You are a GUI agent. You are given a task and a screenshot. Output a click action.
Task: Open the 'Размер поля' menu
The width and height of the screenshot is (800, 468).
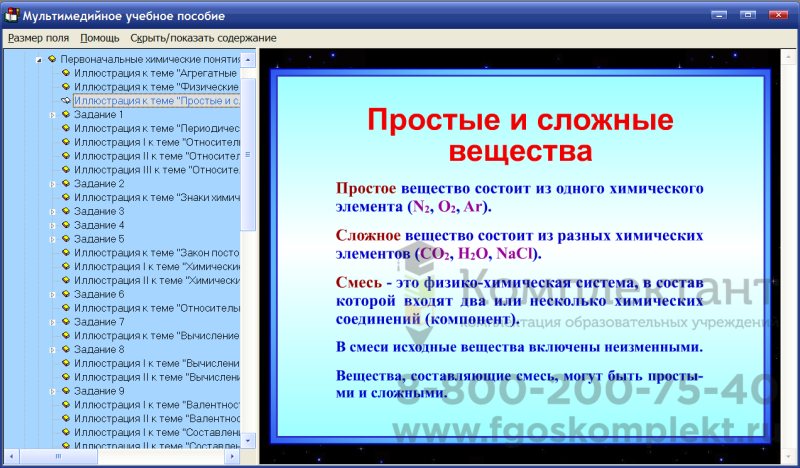38,38
